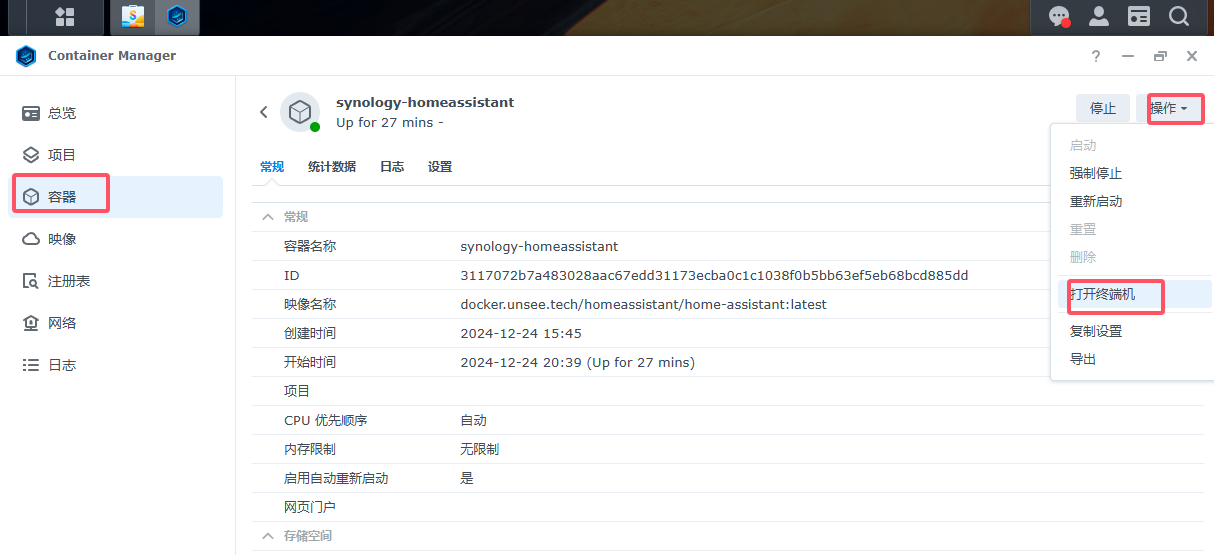The width and height of the screenshot is (1214, 555).
Task: Switch to Container Manager taskbar icon
Action: point(177,16)
